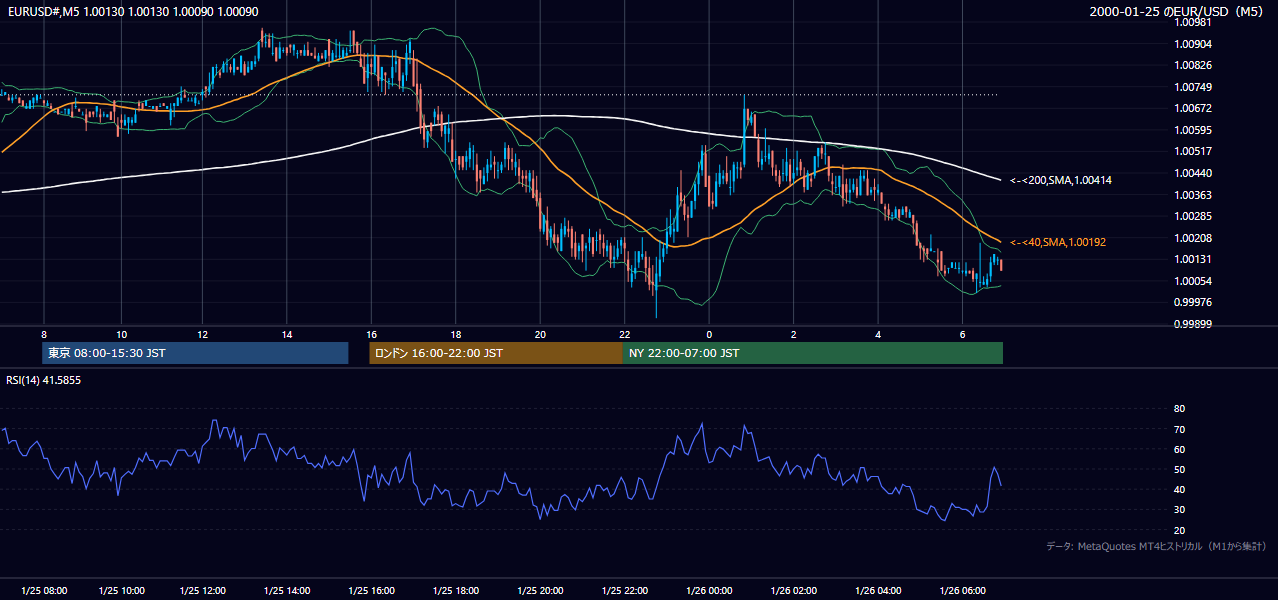
Task: Click price level 1.00285 on the axis
Action: (1193, 216)
